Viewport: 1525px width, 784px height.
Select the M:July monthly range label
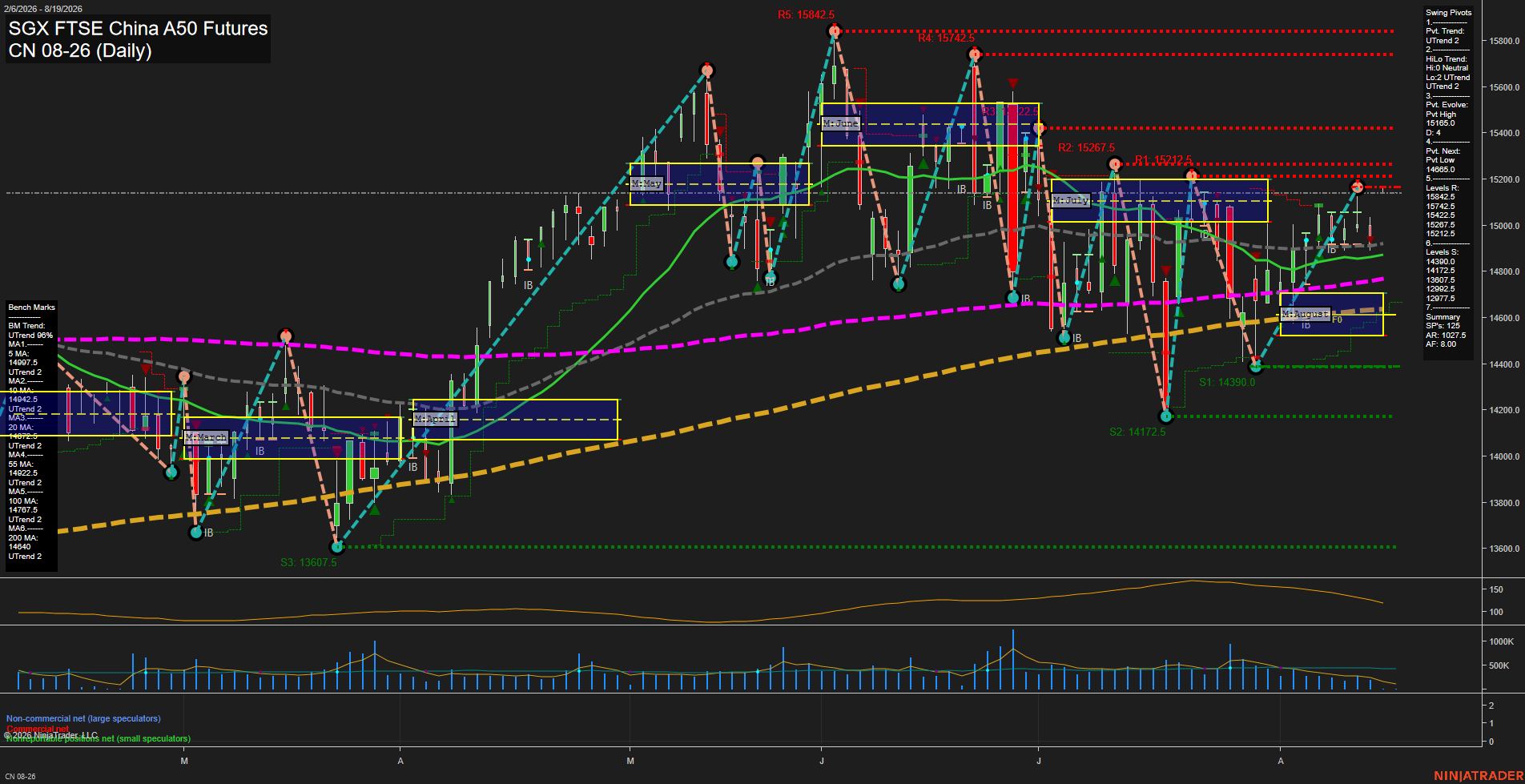tap(1070, 200)
